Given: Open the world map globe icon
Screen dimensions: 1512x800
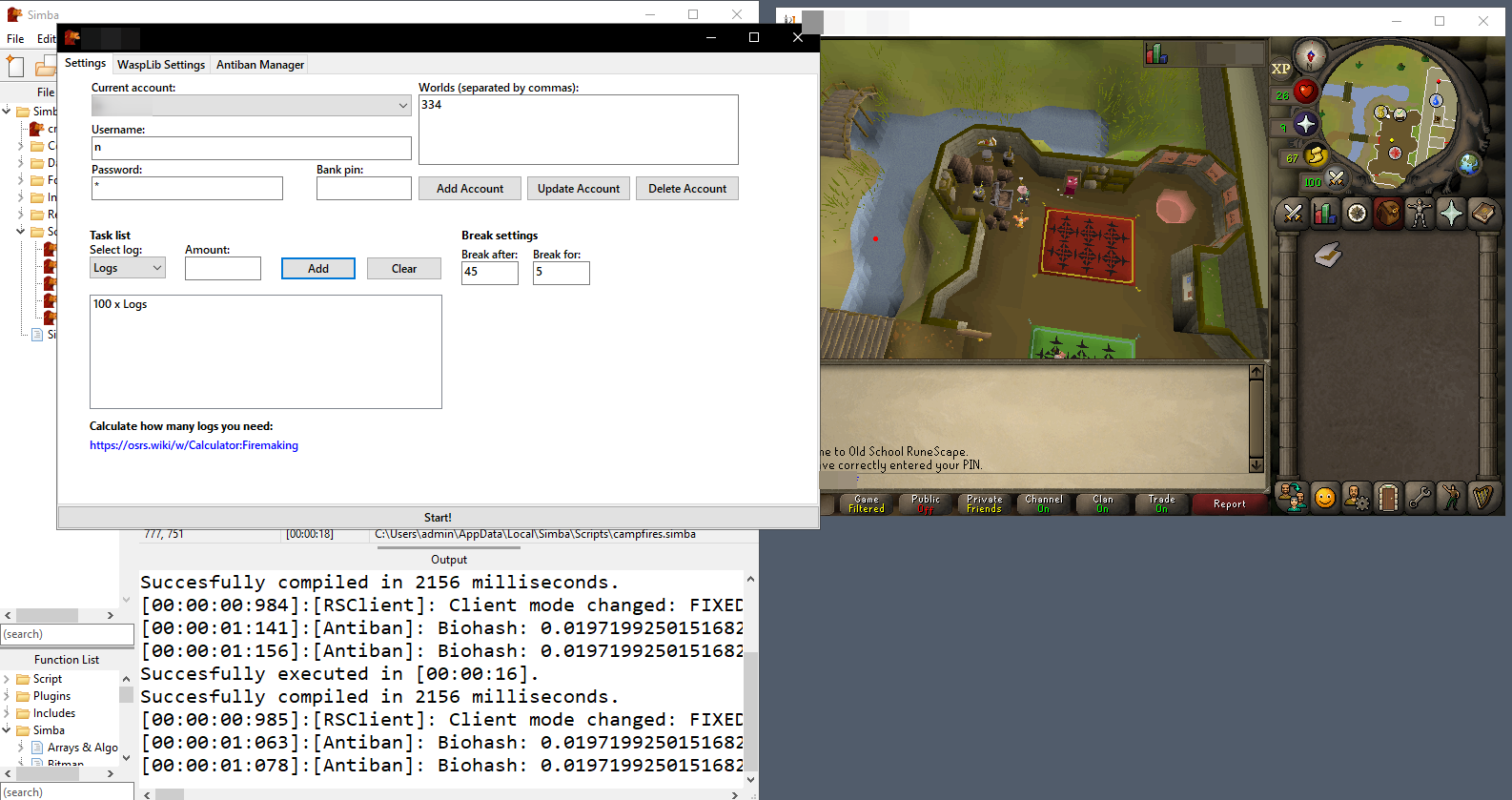Looking at the screenshot, I should click(x=1469, y=163).
